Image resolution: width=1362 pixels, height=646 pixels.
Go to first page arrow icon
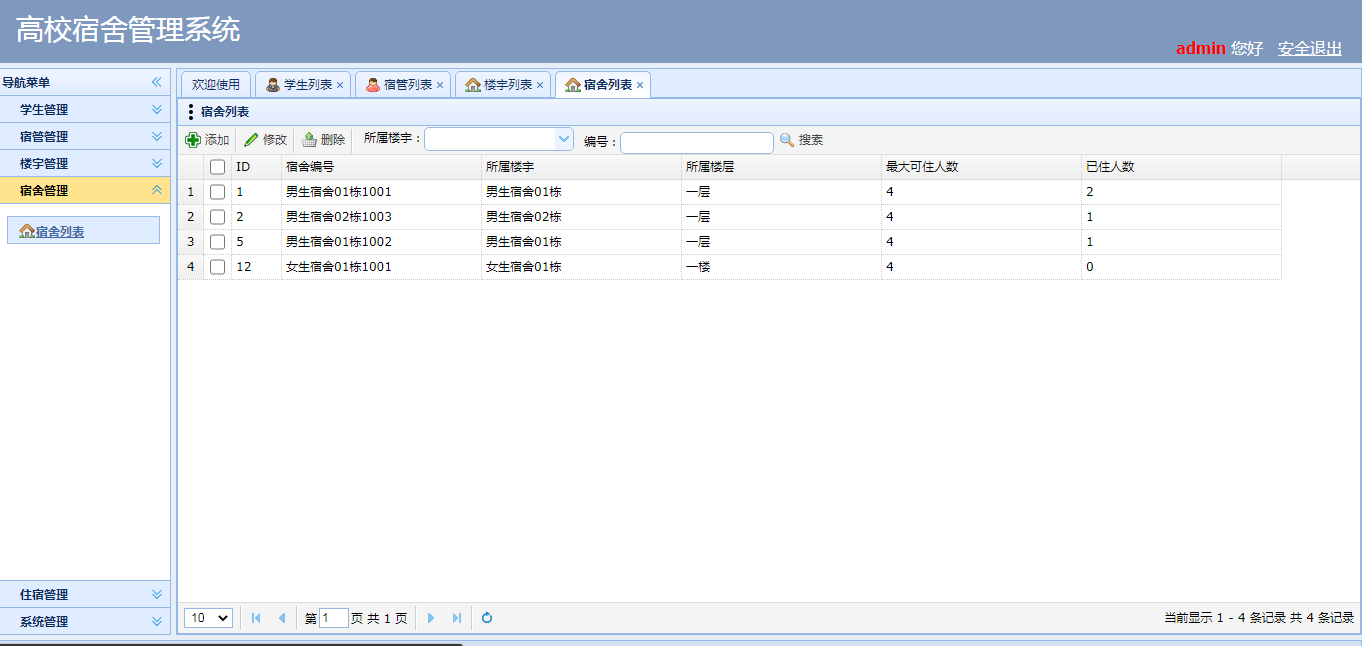pos(256,618)
